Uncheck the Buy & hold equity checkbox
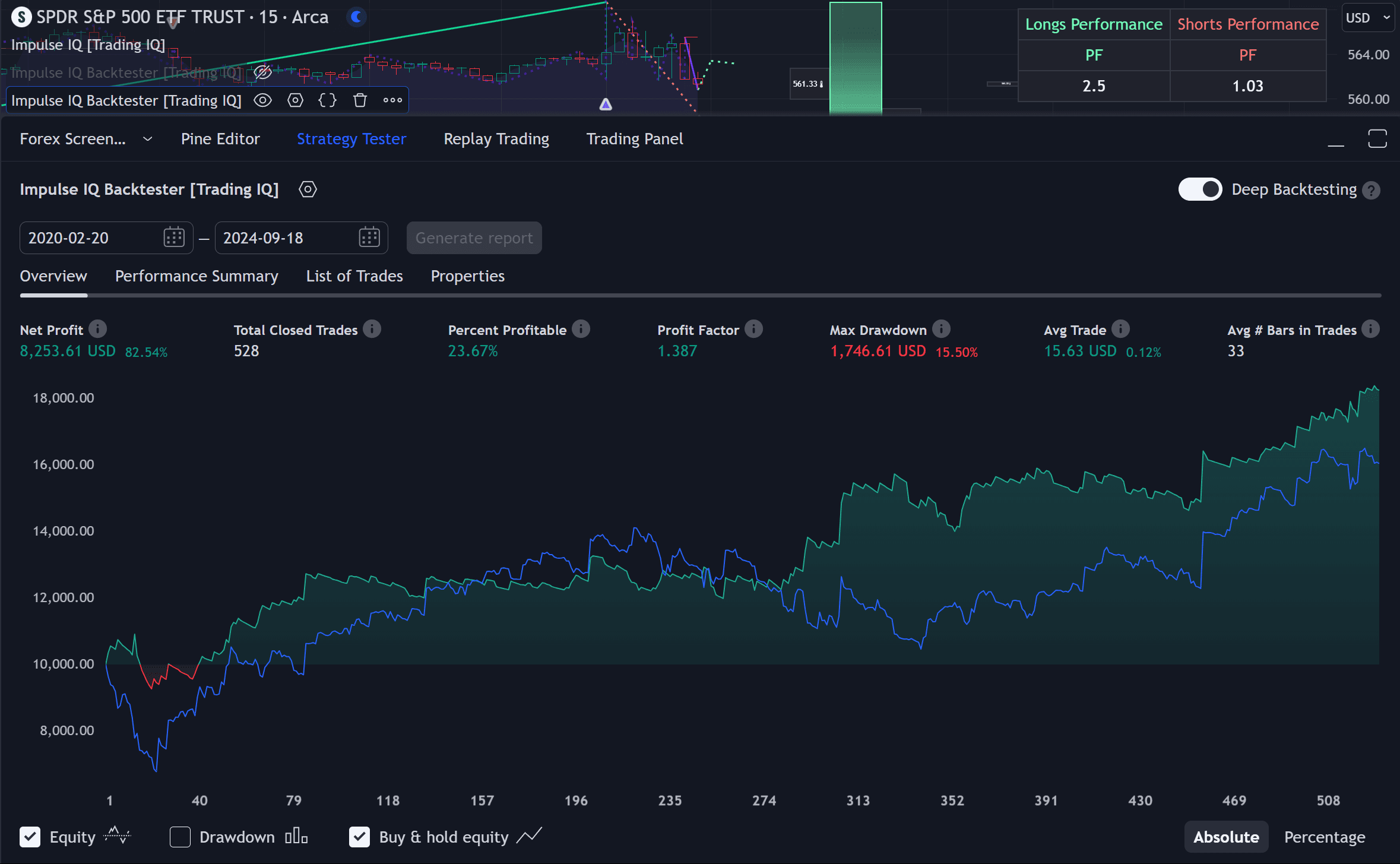 (359, 837)
